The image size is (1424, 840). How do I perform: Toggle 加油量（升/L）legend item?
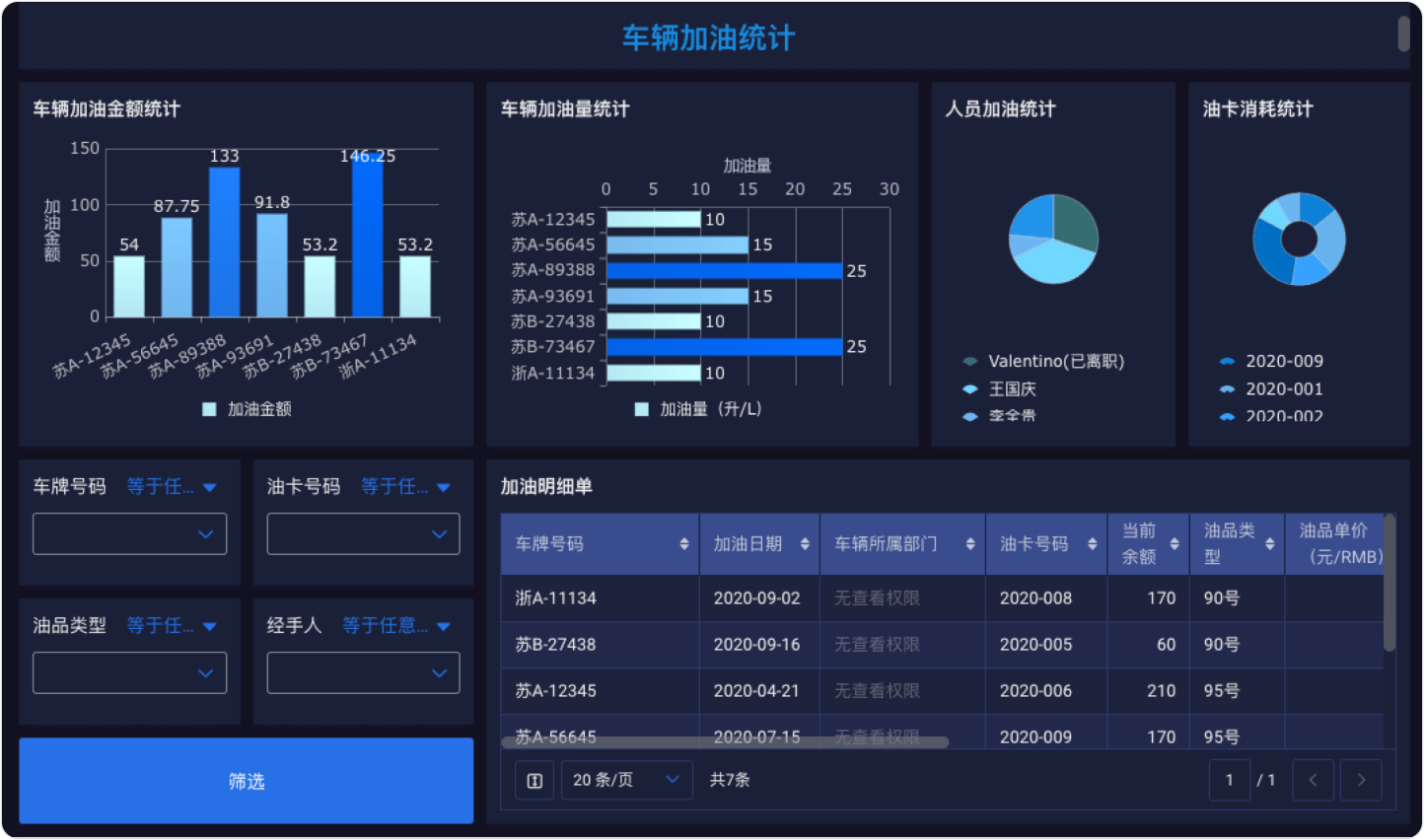click(698, 409)
